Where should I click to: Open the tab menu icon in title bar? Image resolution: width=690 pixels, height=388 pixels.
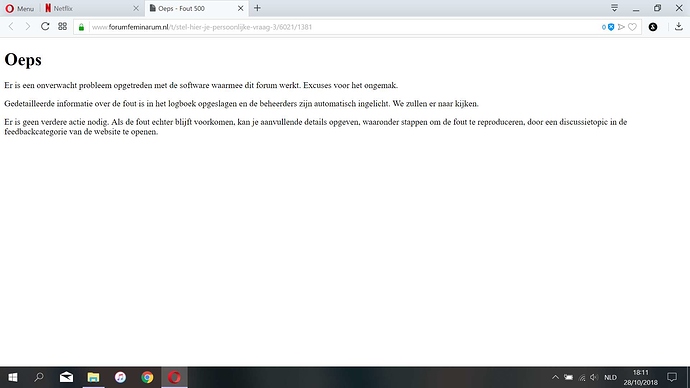coord(614,8)
